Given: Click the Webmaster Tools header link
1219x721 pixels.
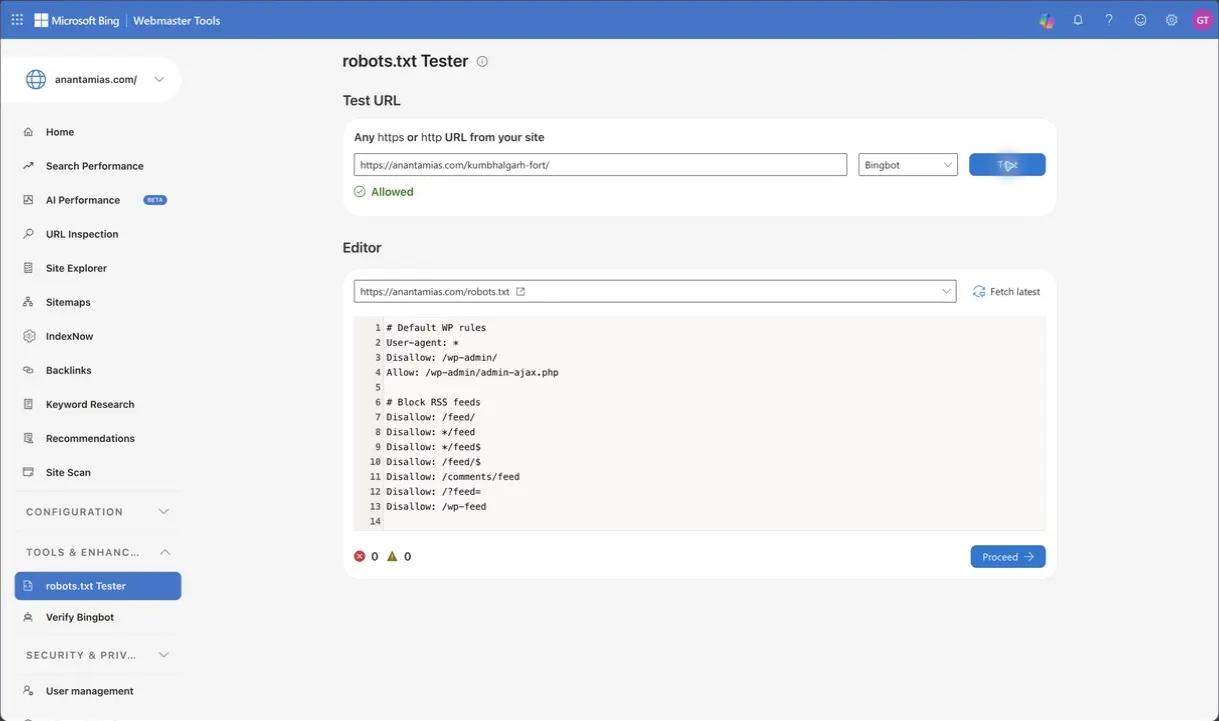Looking at the screenshot, I should pos(177,20).
